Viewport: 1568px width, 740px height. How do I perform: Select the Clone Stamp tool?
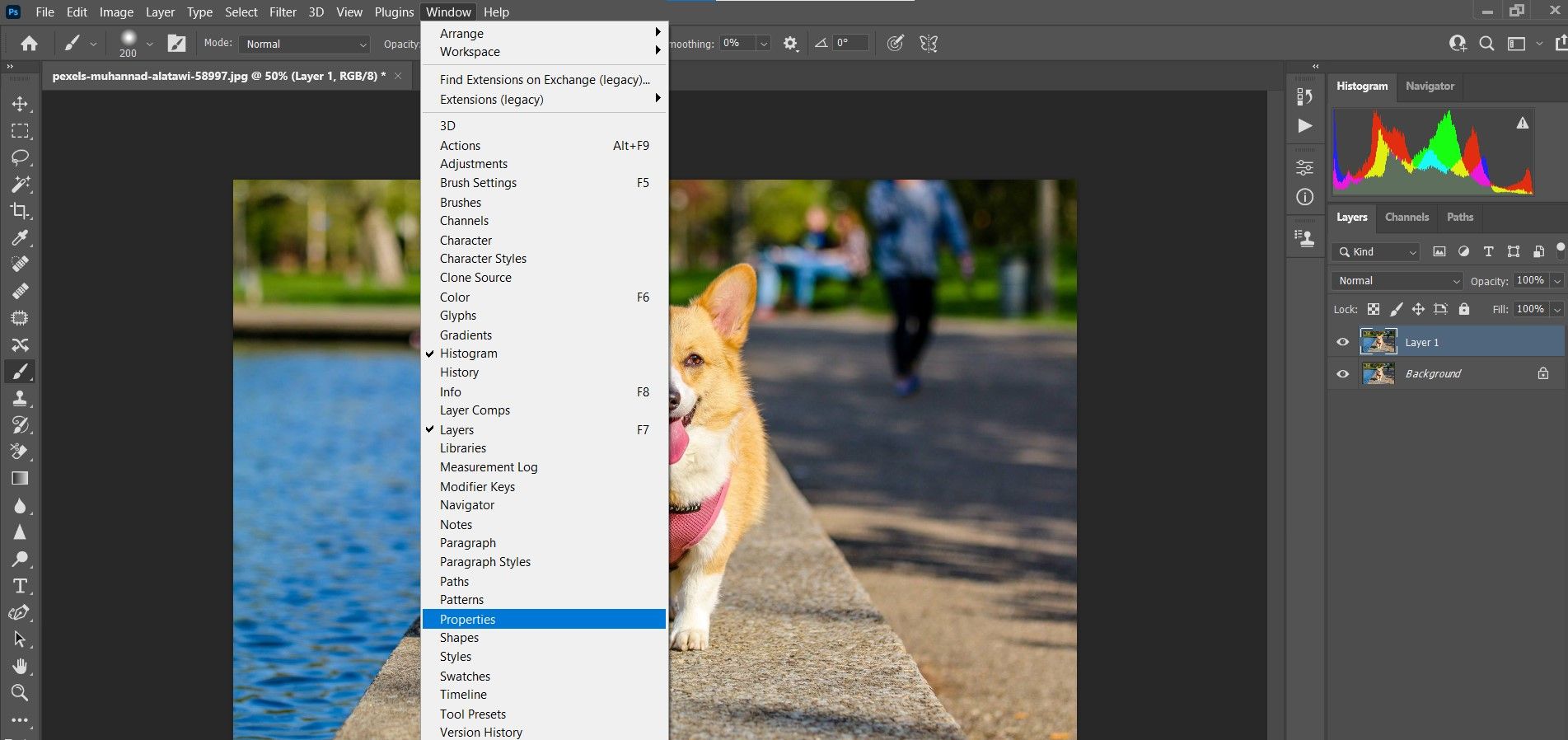coord(20,399)
